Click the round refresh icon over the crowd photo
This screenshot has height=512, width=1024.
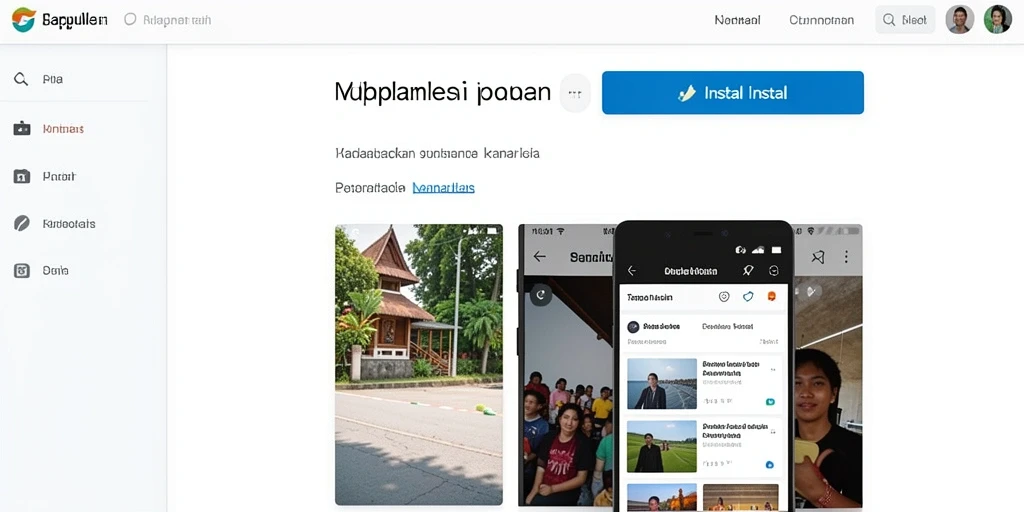pos(541,295)
